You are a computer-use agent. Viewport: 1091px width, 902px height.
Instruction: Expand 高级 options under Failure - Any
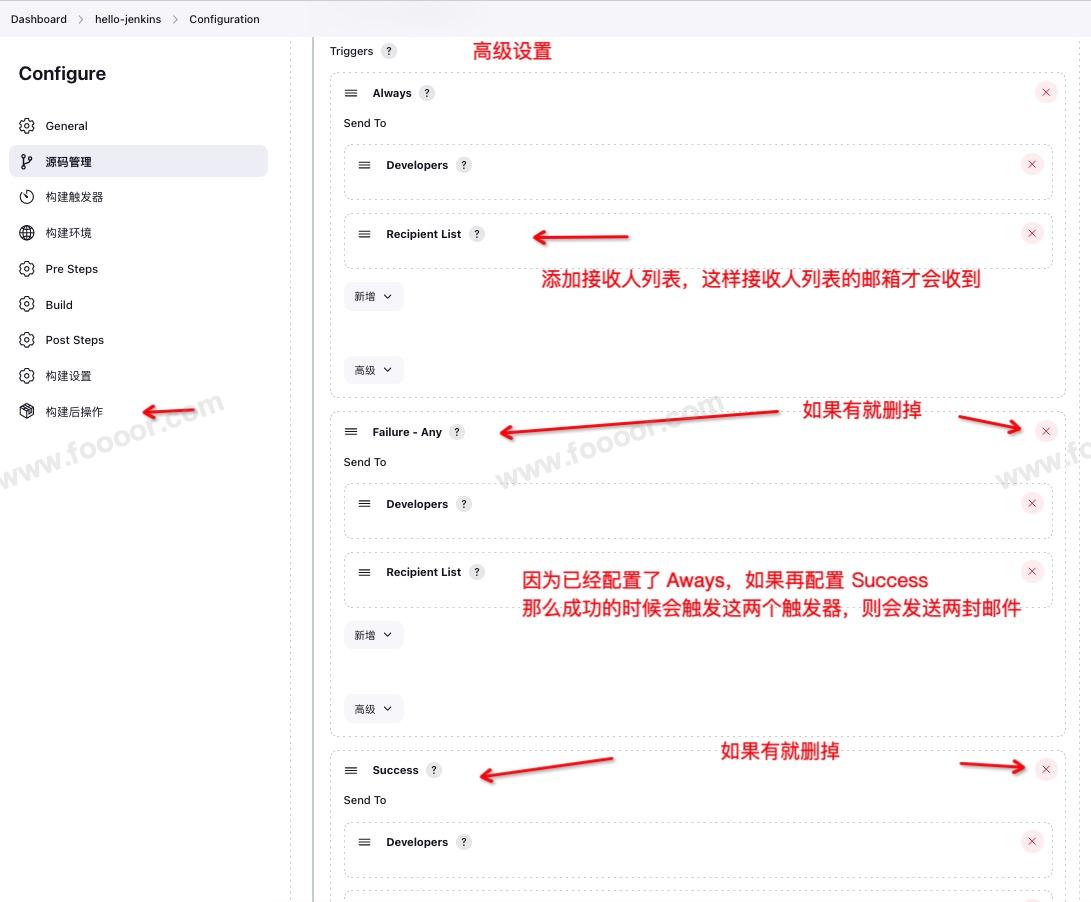click(x=373, y=709)
